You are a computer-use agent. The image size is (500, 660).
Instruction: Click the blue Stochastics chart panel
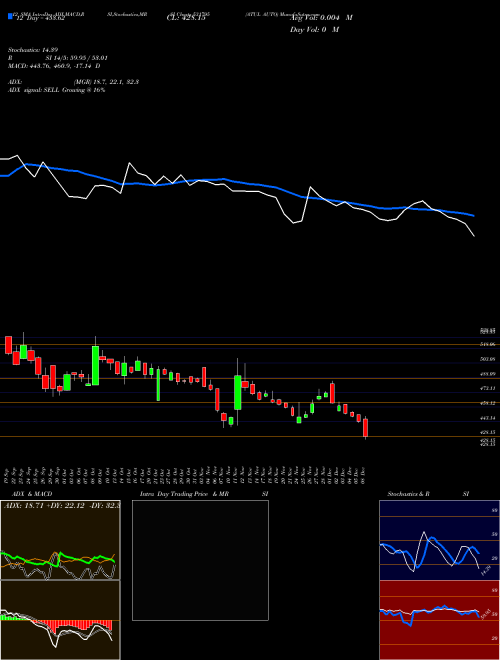pyautogui.click(x=439, y=540)
